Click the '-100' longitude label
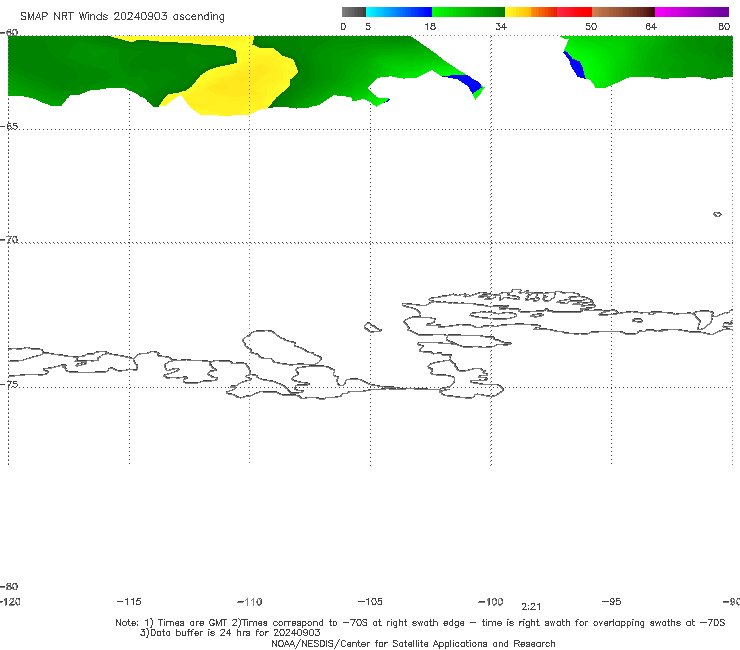 pos(491,602)
